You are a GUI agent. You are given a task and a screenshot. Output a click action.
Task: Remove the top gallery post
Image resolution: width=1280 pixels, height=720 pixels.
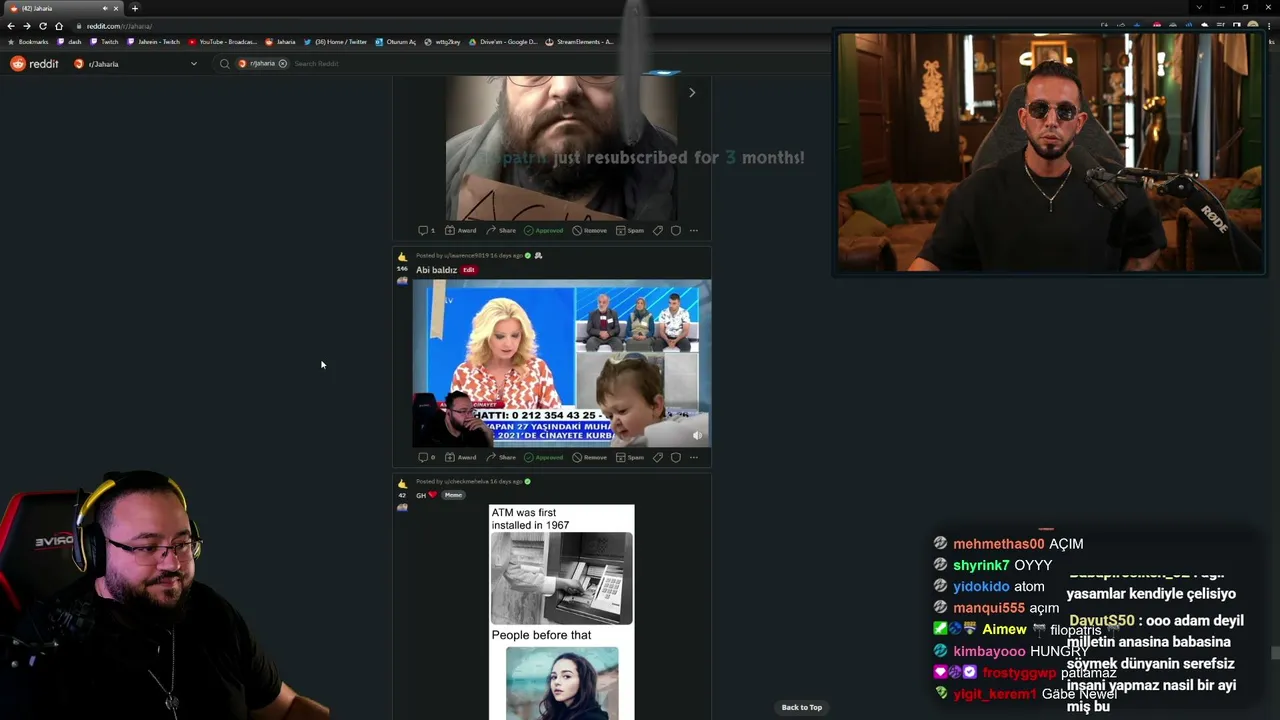590,231
